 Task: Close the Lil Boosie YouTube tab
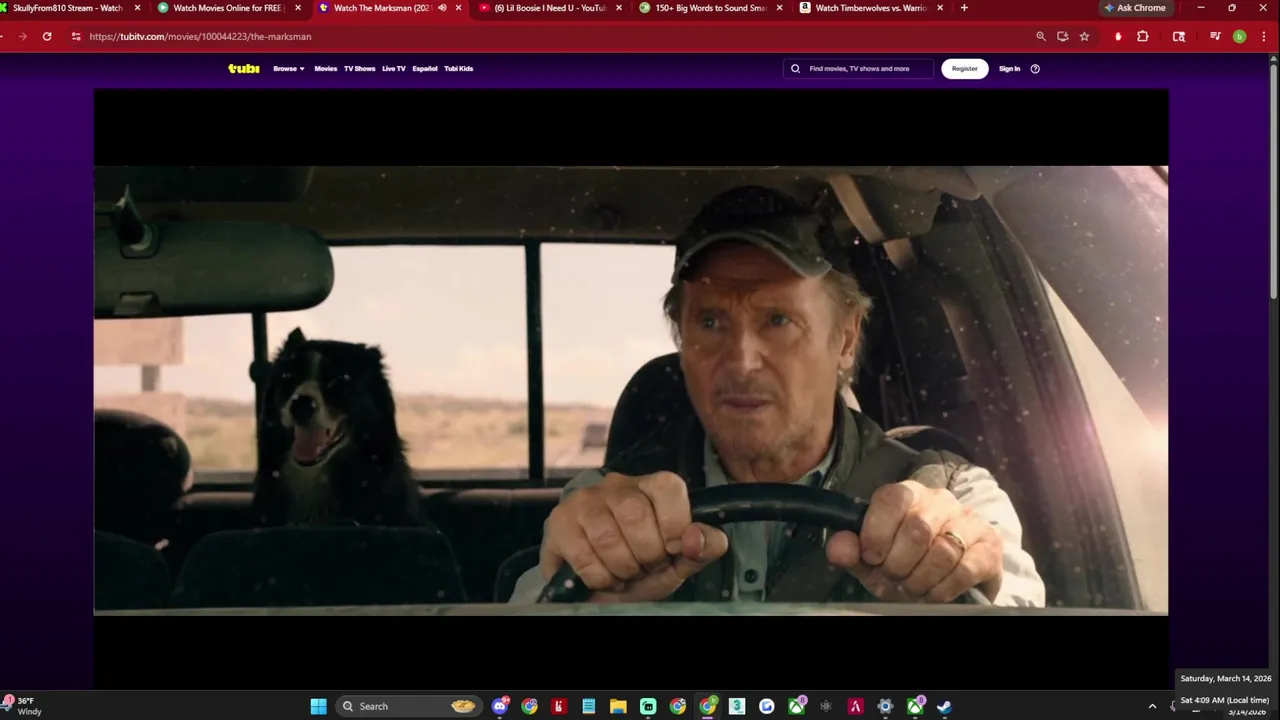click(x=618, y=8)
